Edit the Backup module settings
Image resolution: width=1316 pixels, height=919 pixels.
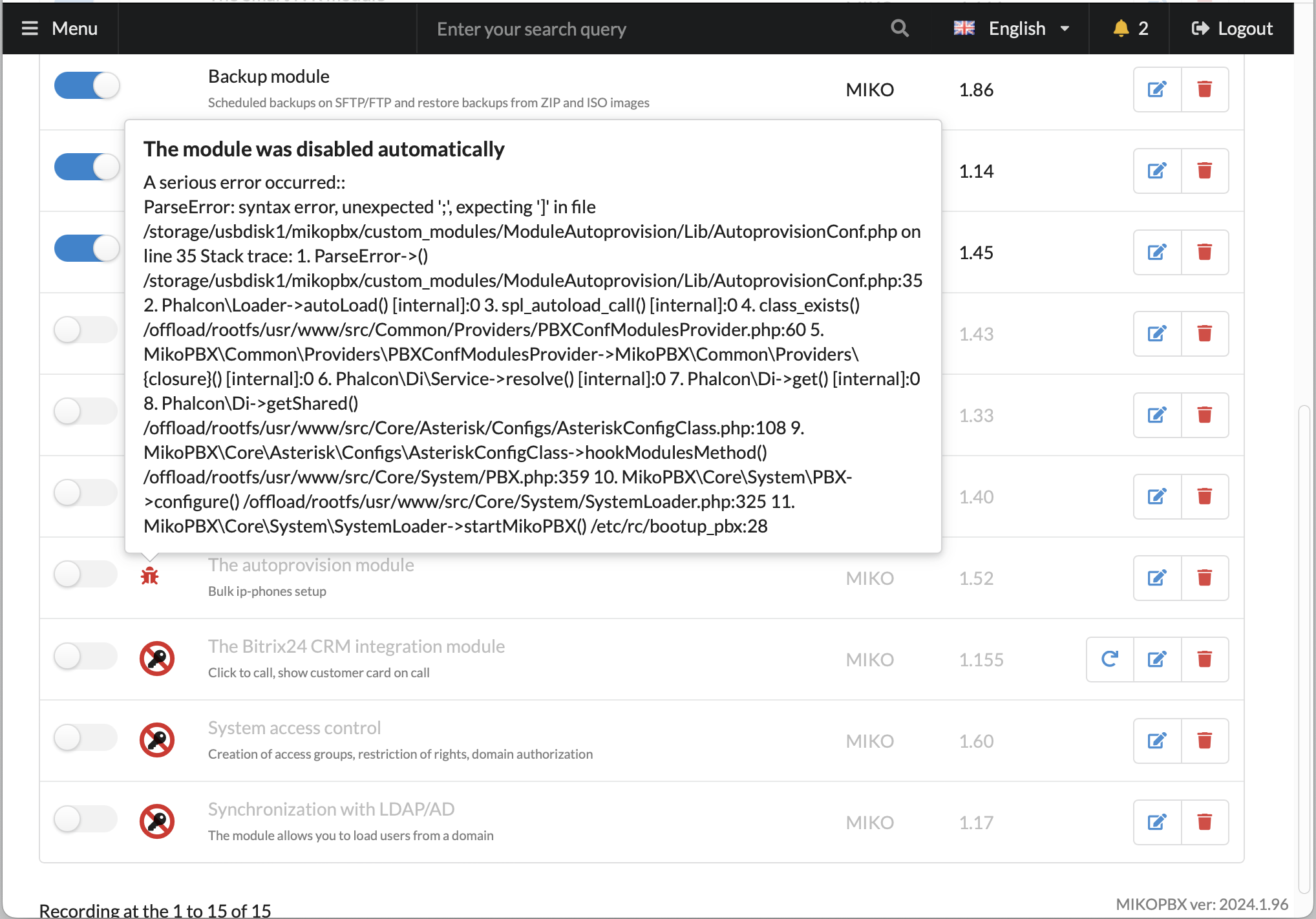point(1157,89)
